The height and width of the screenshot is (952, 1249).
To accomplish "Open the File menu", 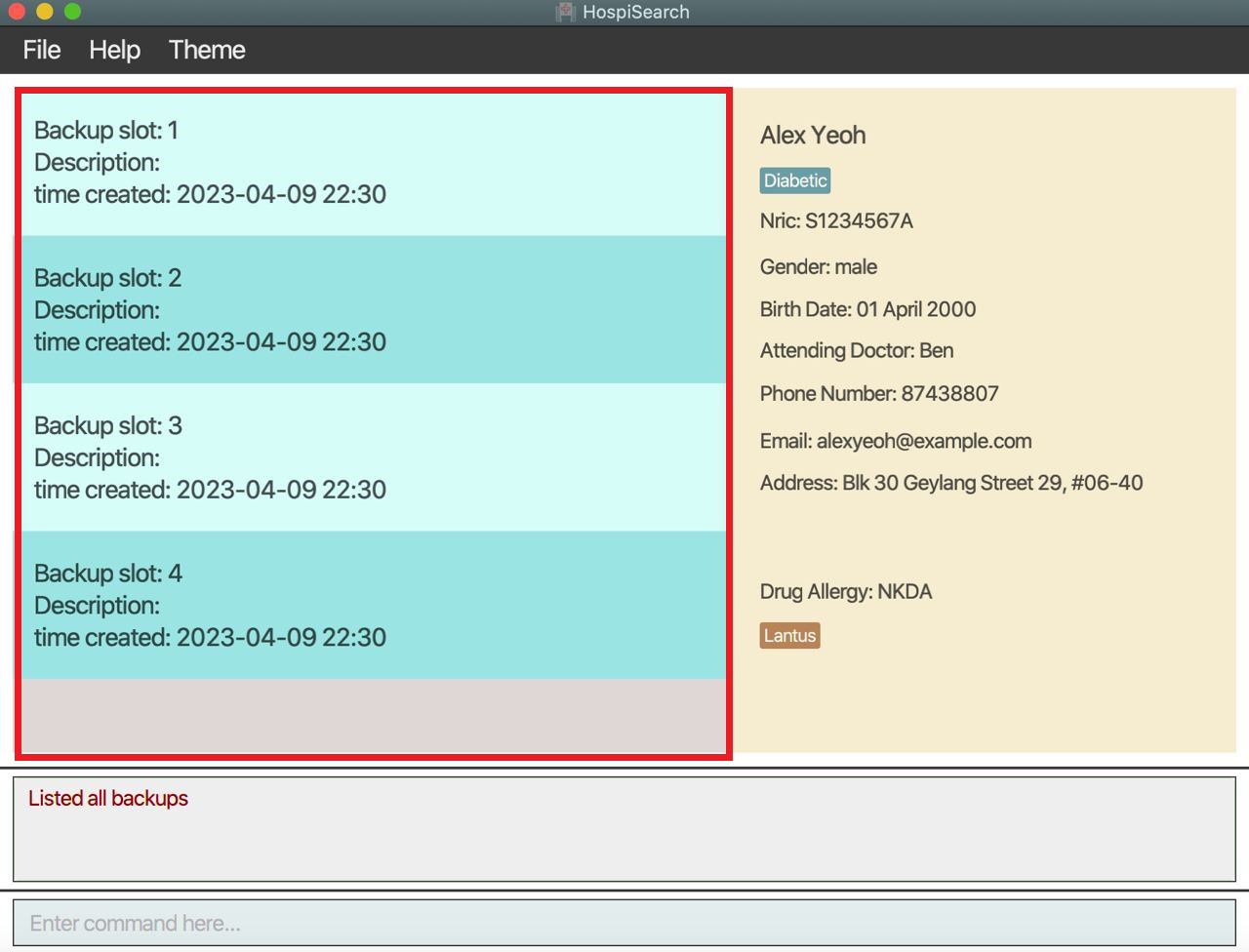I will tap(42, 50).
